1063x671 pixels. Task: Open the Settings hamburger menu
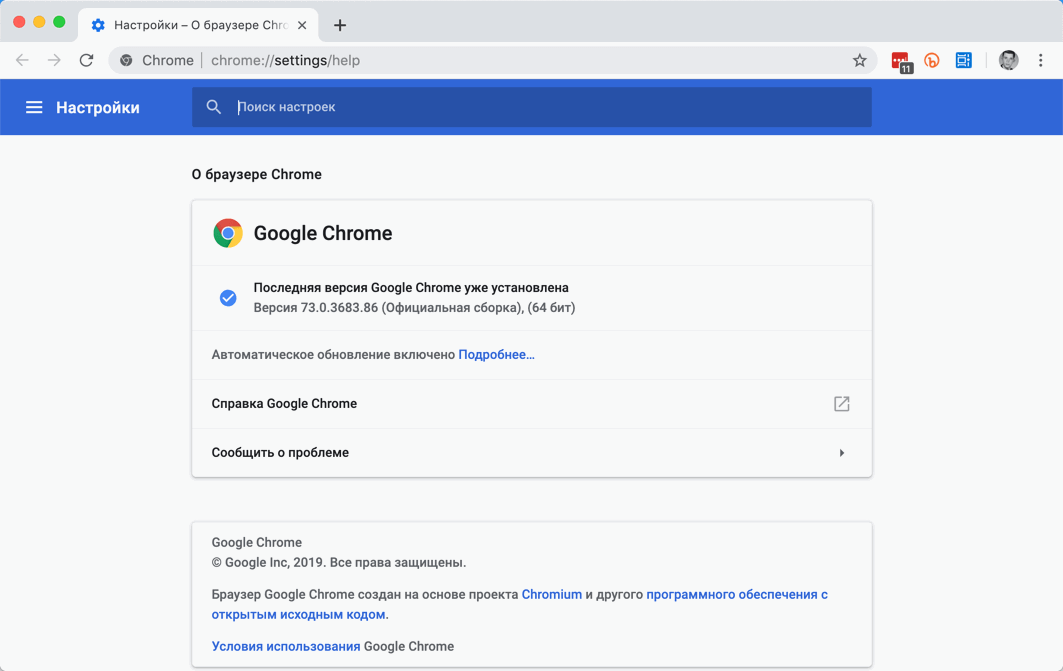tap(34, 107)
